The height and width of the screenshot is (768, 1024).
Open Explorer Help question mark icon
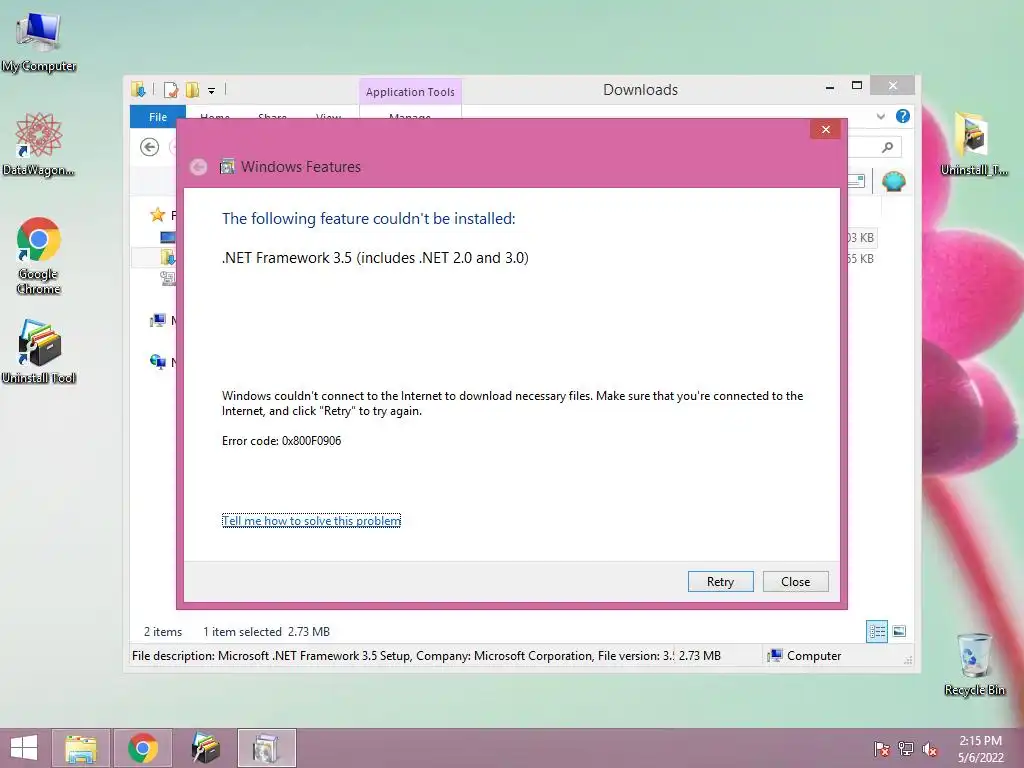(x=903, y=116)
